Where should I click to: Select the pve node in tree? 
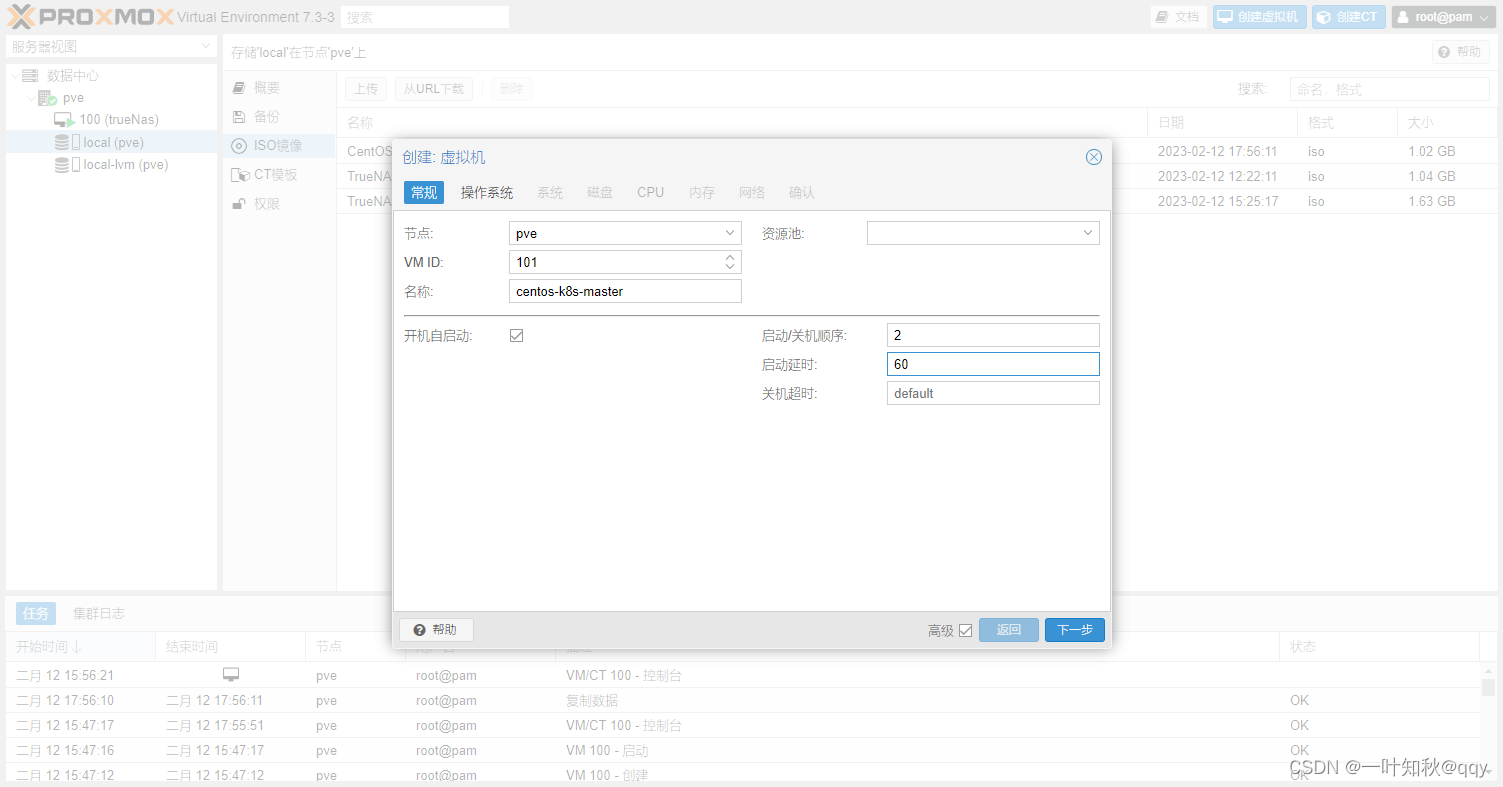pyautogui.click(x=73, y=98)
